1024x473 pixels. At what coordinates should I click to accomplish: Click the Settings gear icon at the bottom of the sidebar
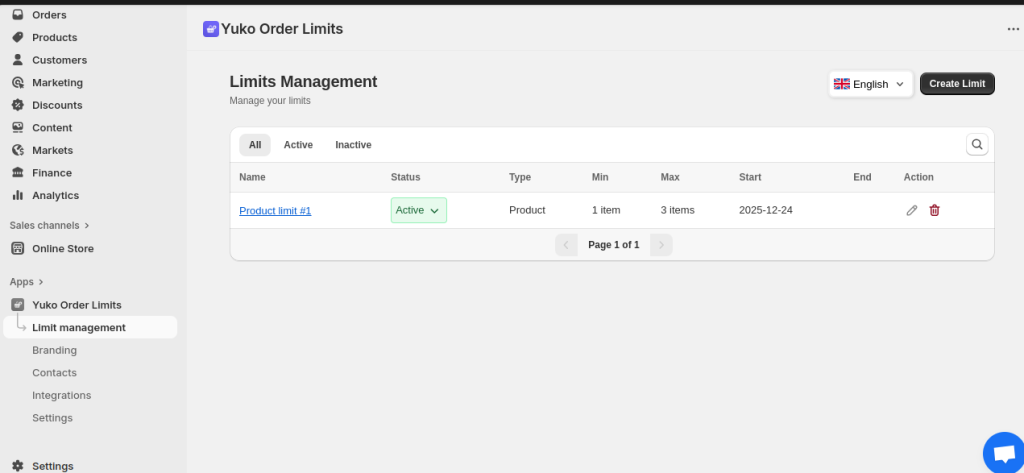pos(18,466)
